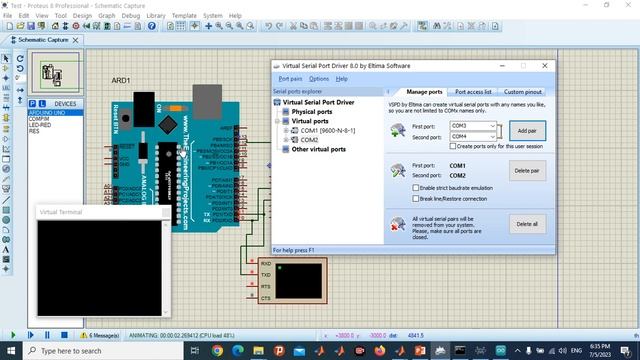Select 'COMPIM' in the devices list
Viewport: 640px width, 360px height.
pos(39,119)
